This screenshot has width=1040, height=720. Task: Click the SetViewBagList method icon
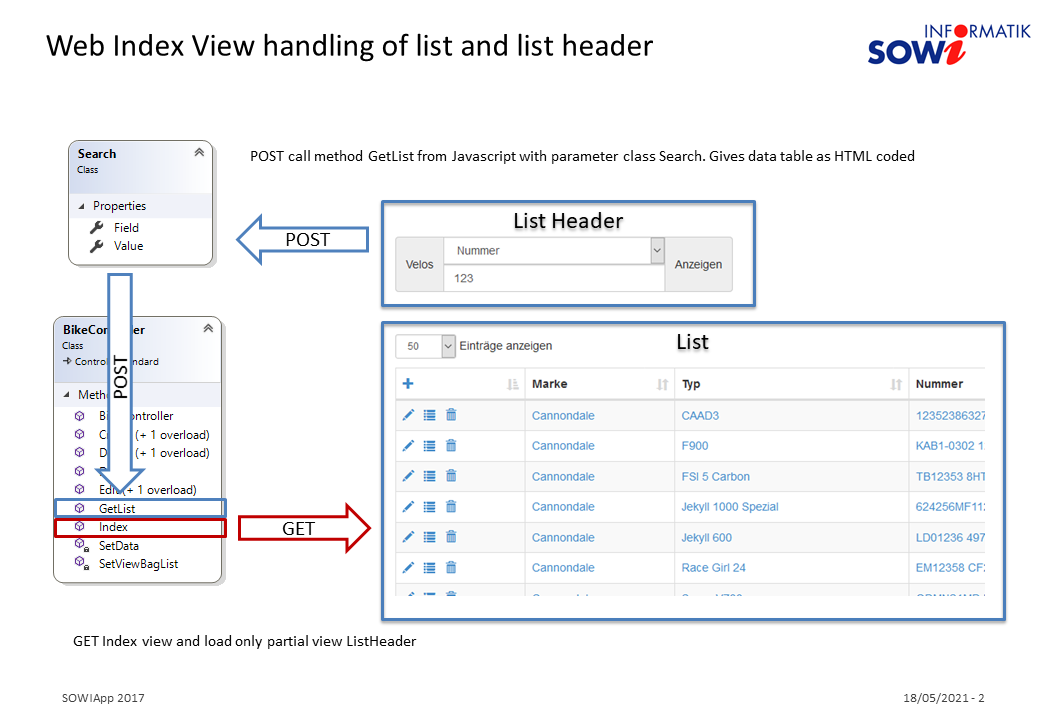tap(79, 564)
